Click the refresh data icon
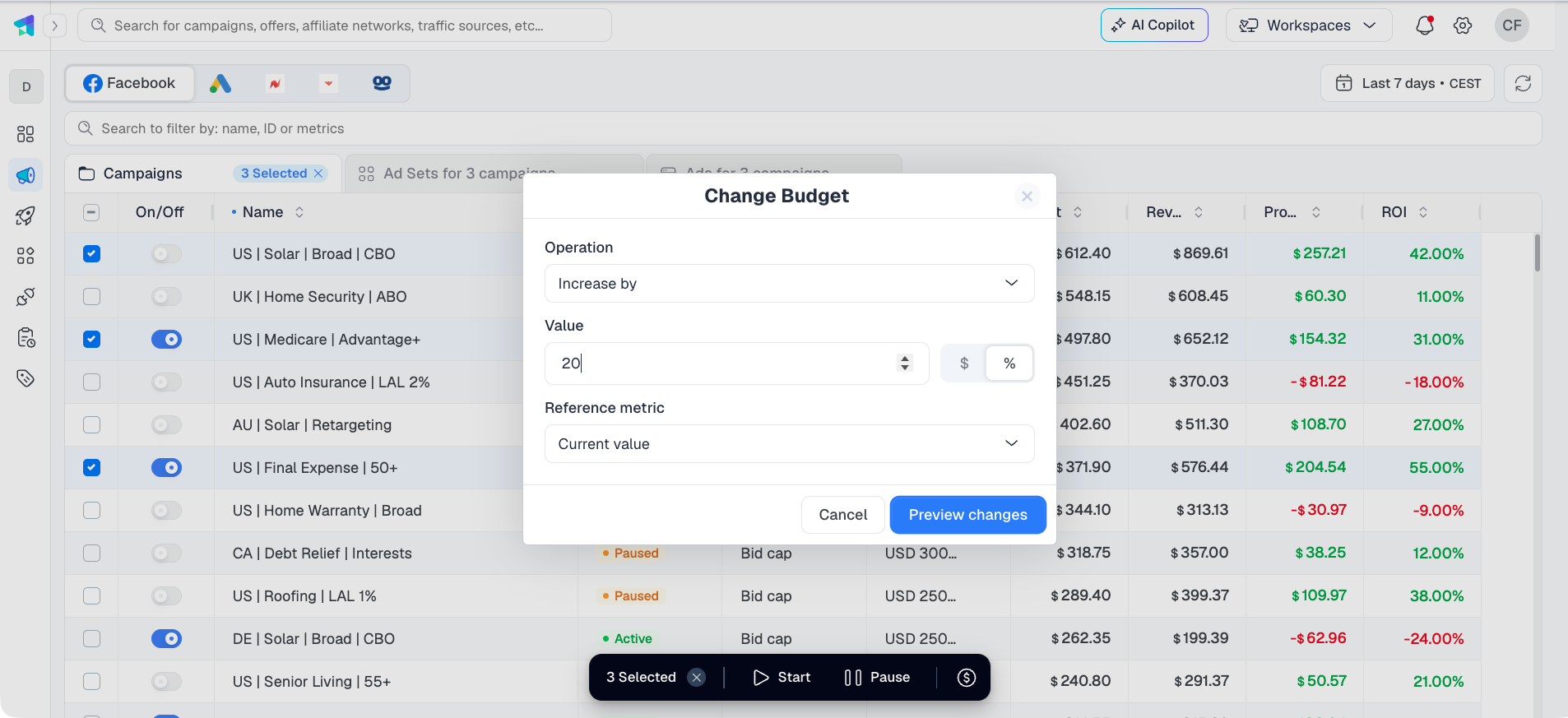This screenshot has height=718, width=1568. pos(1523,83)
